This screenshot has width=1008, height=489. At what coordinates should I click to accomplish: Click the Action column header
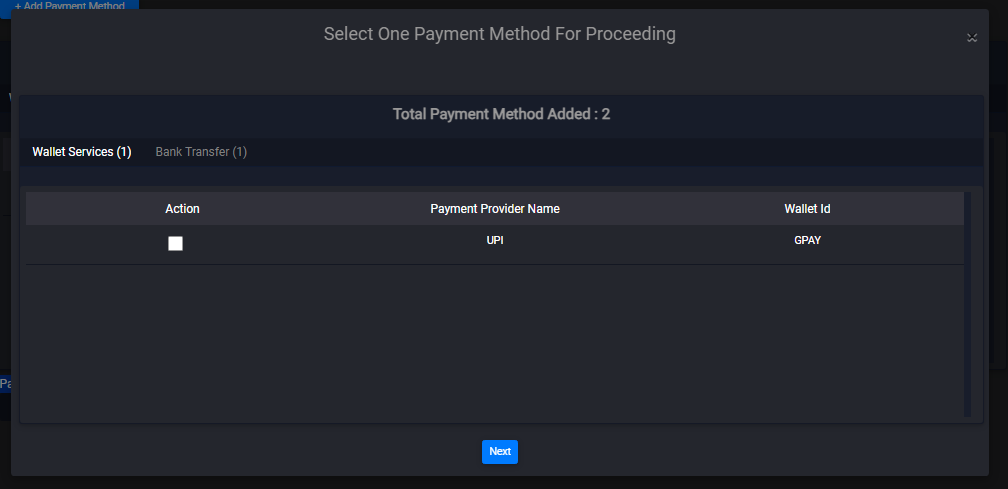pos(182,209)
